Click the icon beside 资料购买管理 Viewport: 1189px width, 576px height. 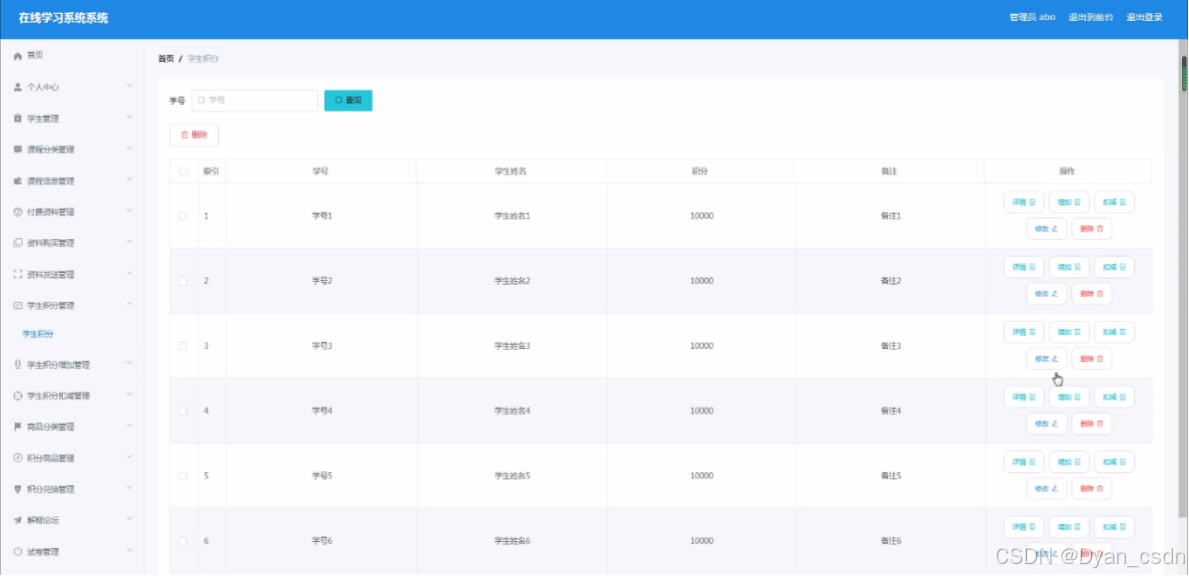(x=18, y=243)
